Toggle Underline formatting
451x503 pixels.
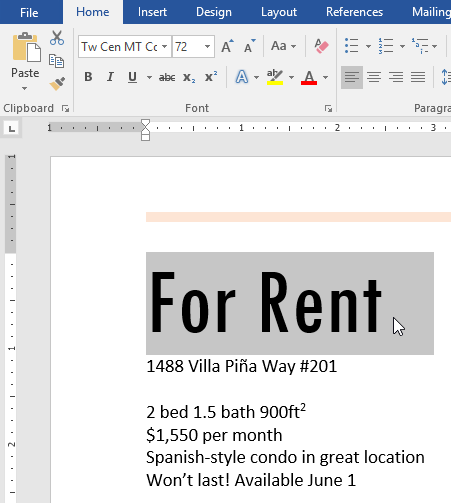pos(132,77)
